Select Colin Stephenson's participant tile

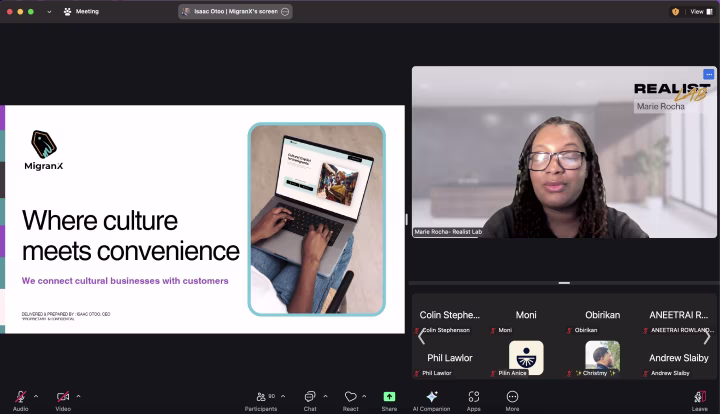[450, 315]
